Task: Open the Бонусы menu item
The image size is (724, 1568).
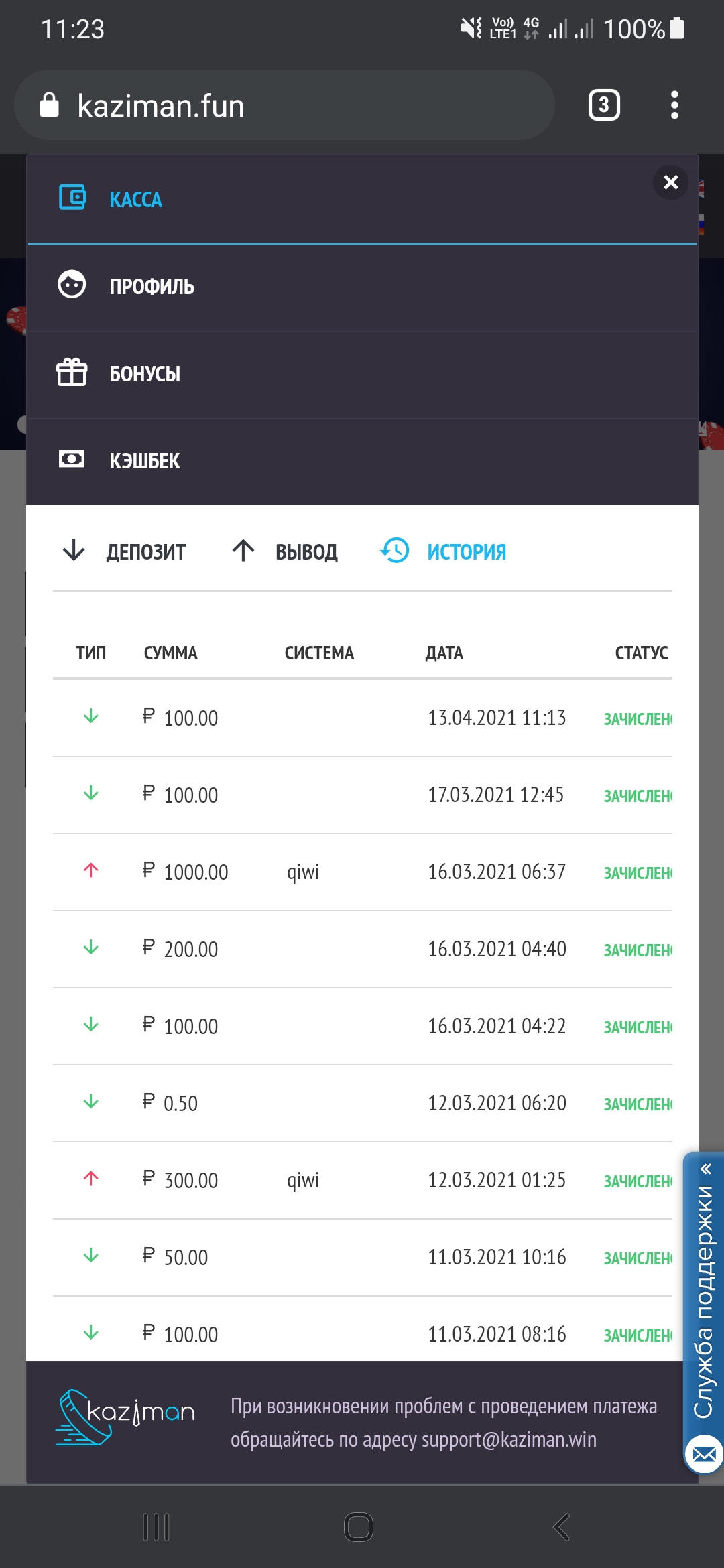Action: pyautogui.click(x=145, y=374)
